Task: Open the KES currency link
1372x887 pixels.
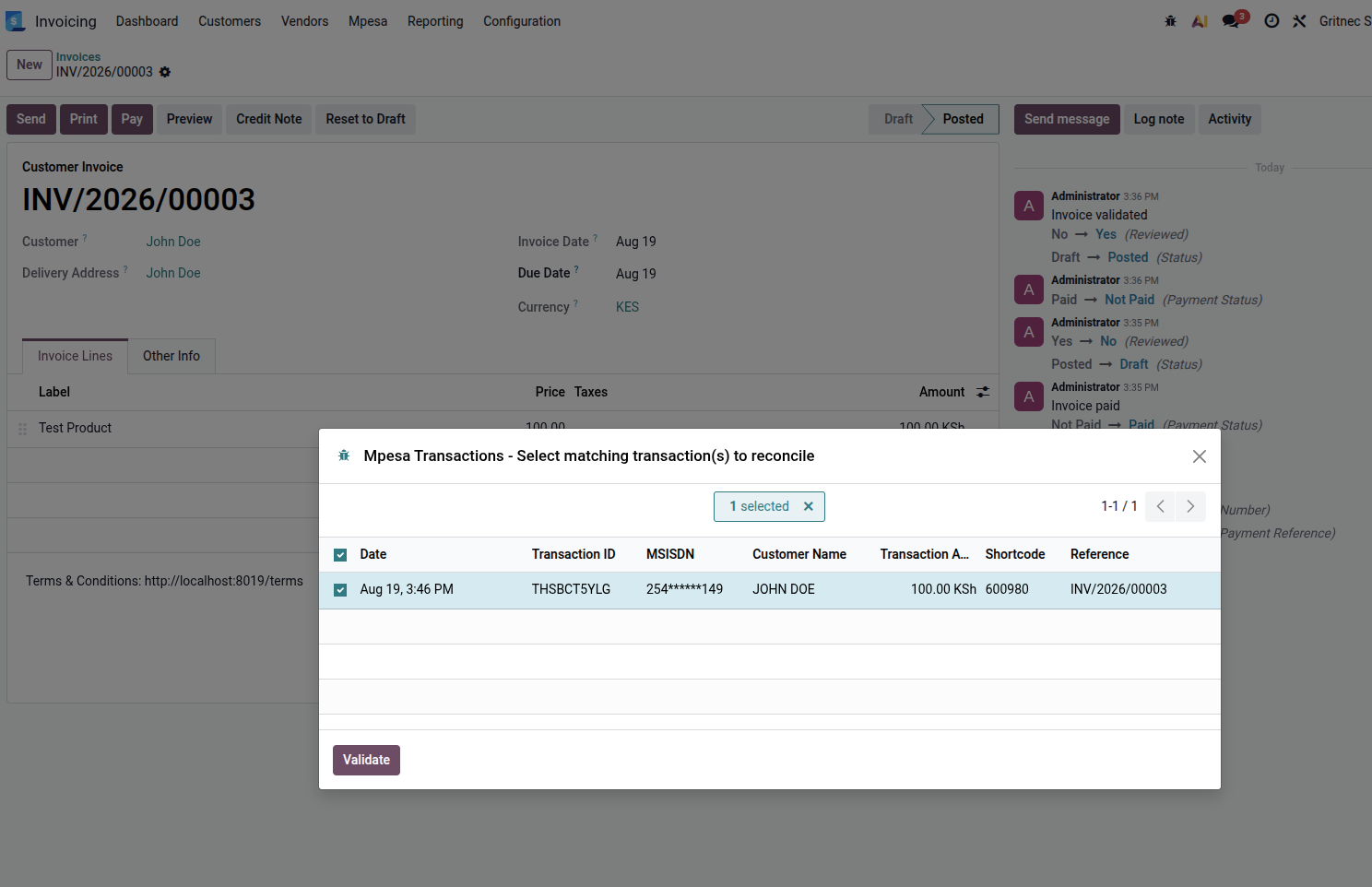Action: pyautogui.click(x=628, y=307)
